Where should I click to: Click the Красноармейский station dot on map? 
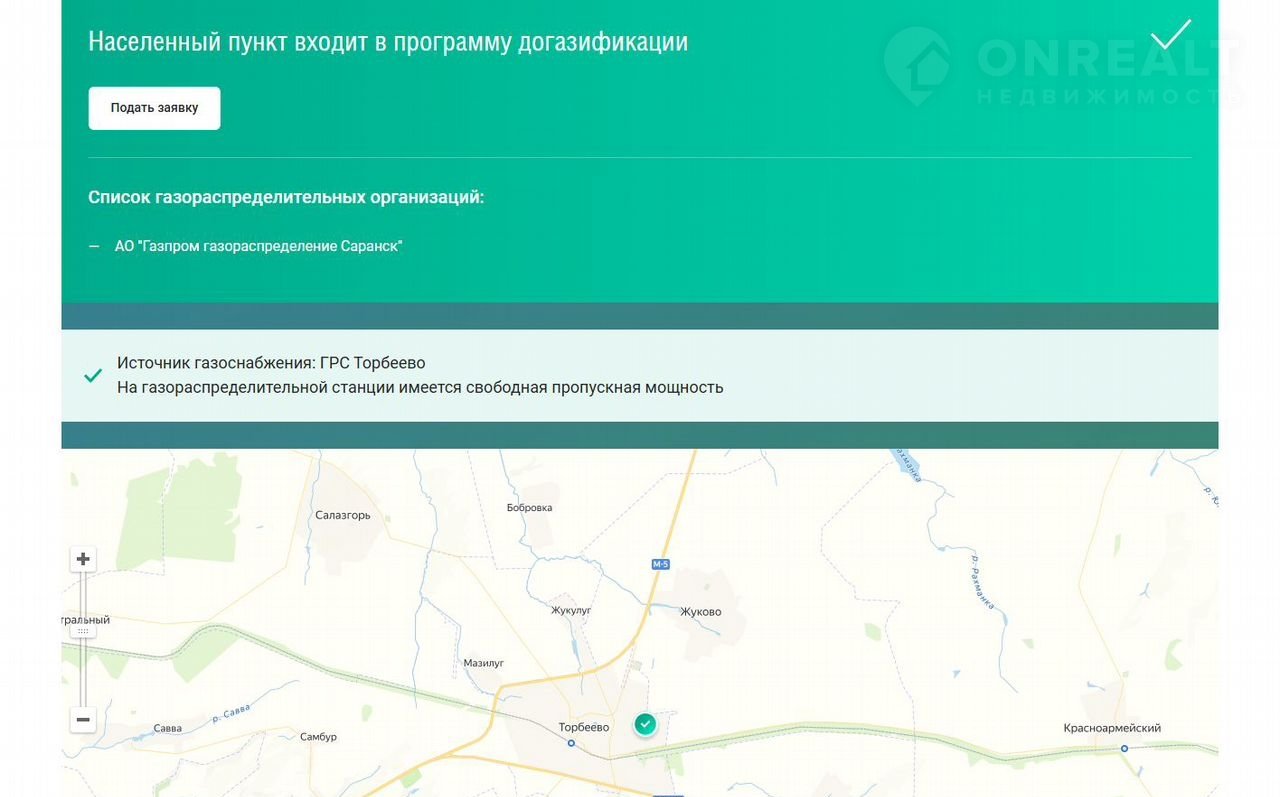pyautogui.click(x=1124, y=748)
